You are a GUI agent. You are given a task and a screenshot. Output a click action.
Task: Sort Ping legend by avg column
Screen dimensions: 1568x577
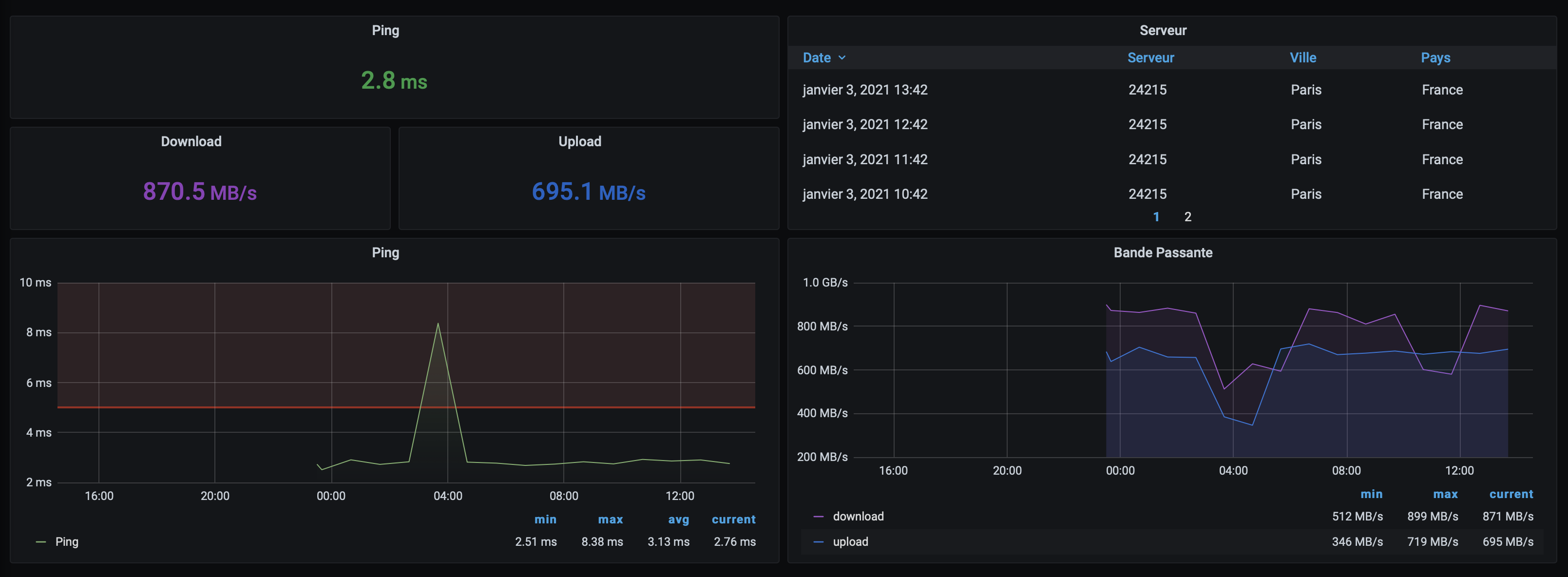tap(678, 519)
